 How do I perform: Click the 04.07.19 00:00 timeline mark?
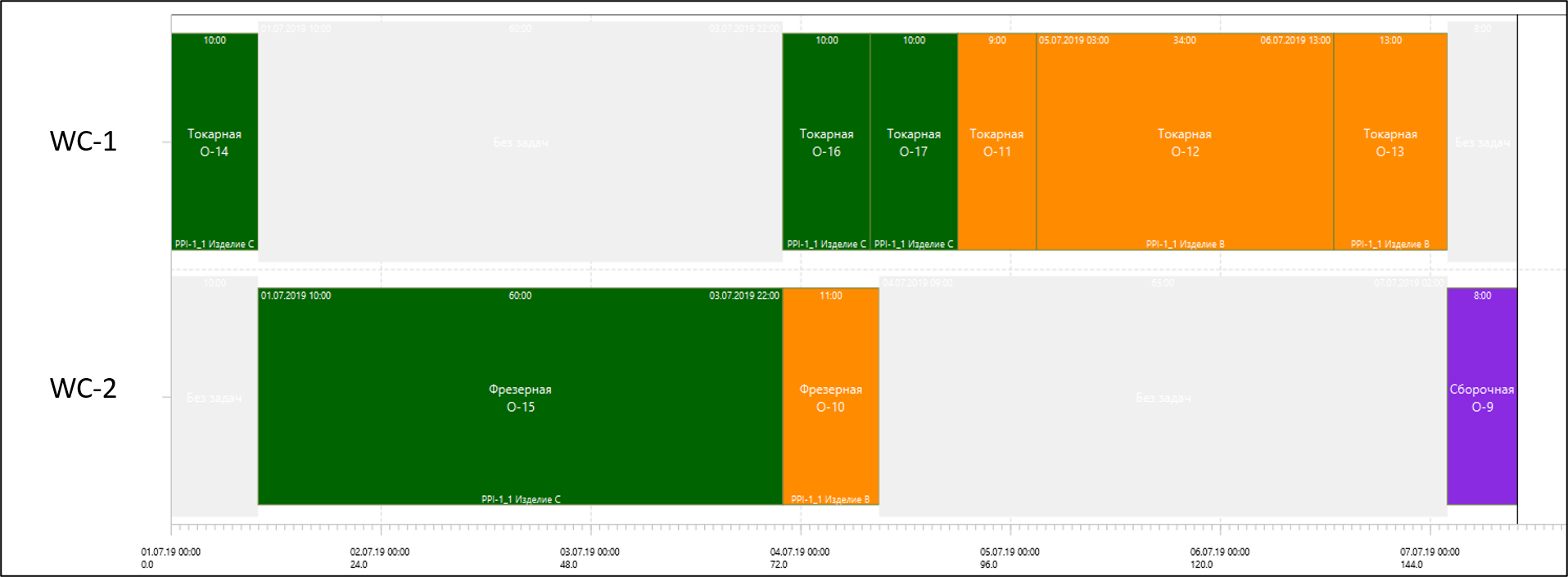point(800,552)
